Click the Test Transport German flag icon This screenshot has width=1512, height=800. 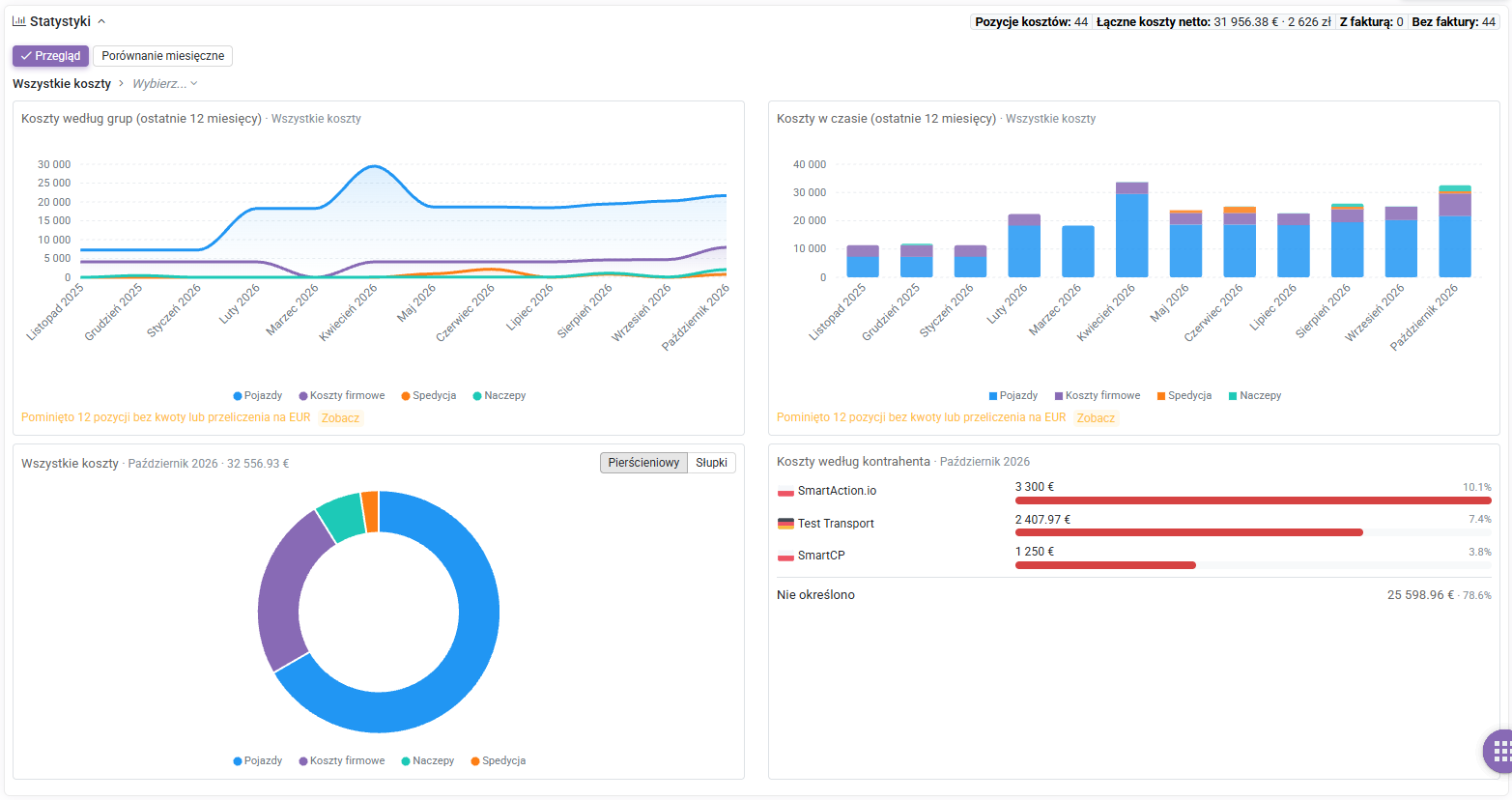tap(785, 524)
